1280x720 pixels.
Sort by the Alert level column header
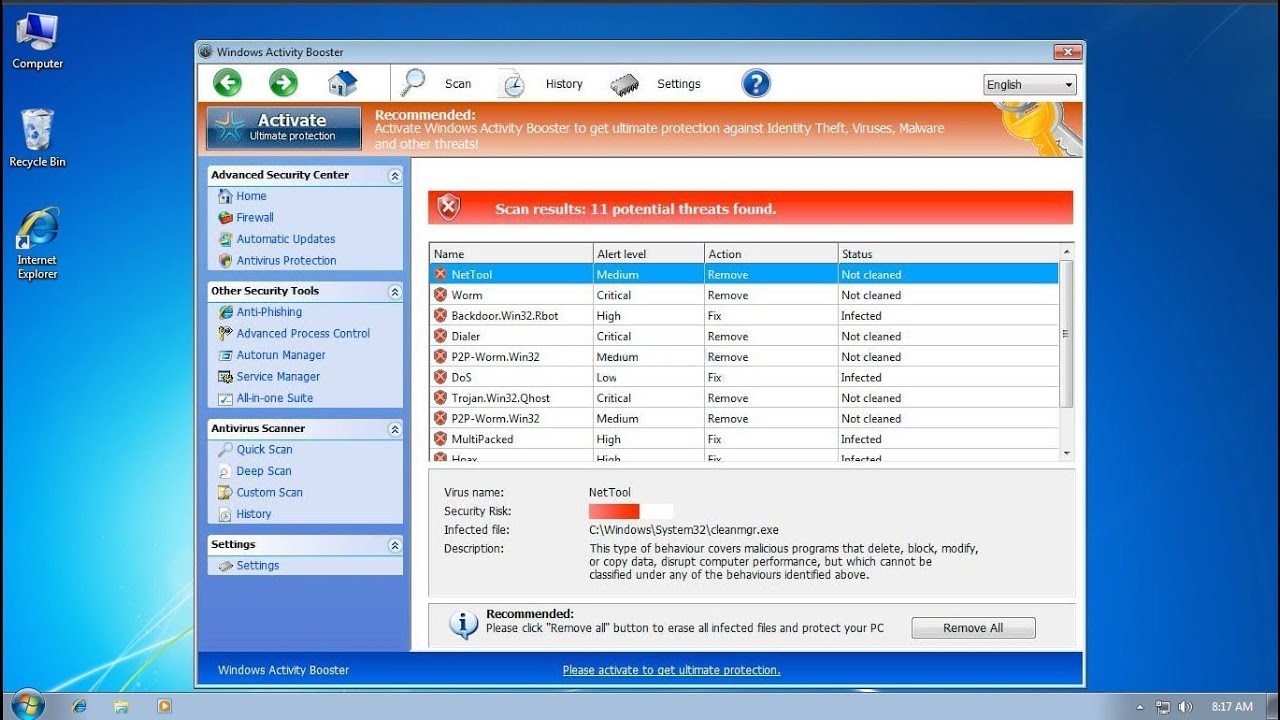(x=648, y=254)
